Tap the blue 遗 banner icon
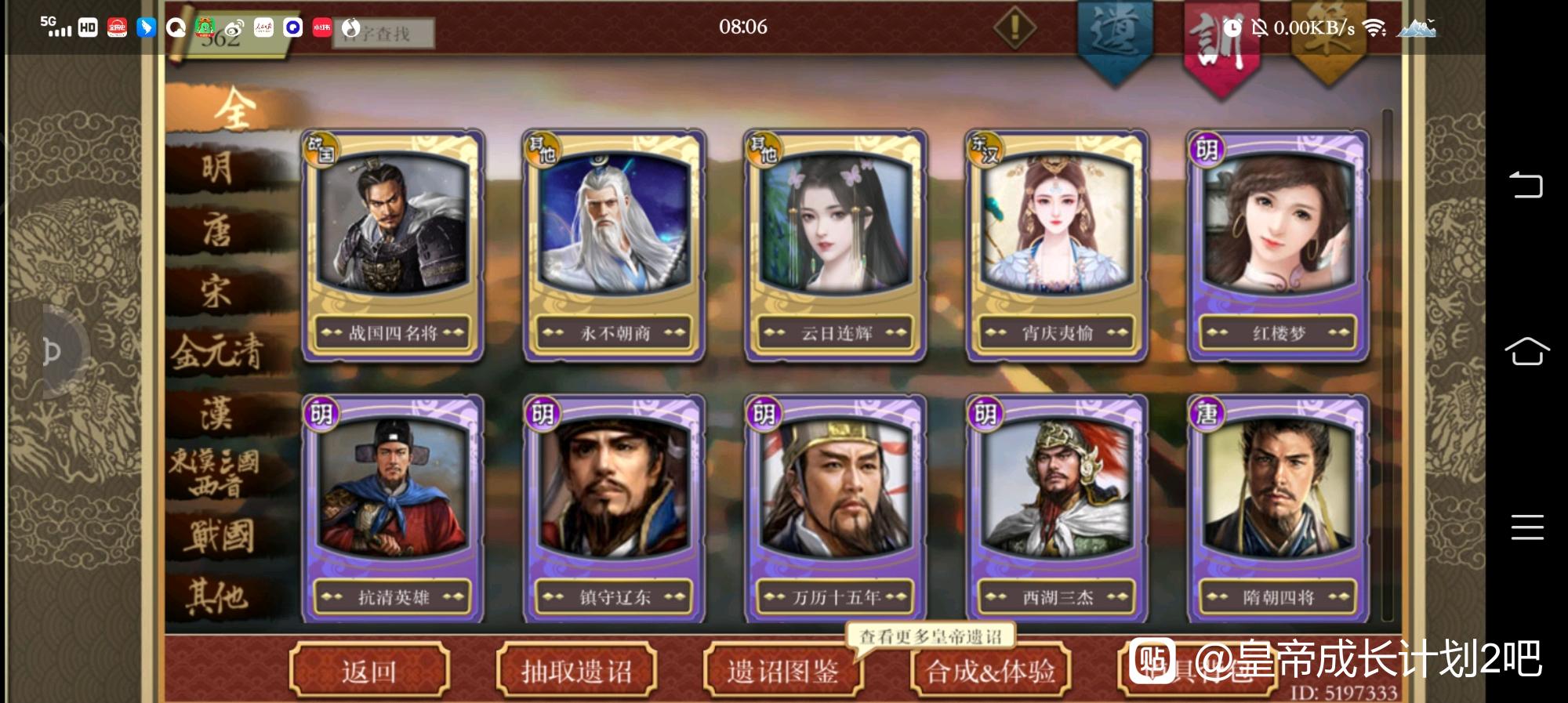1568x703 pixels. (1114, 39)
